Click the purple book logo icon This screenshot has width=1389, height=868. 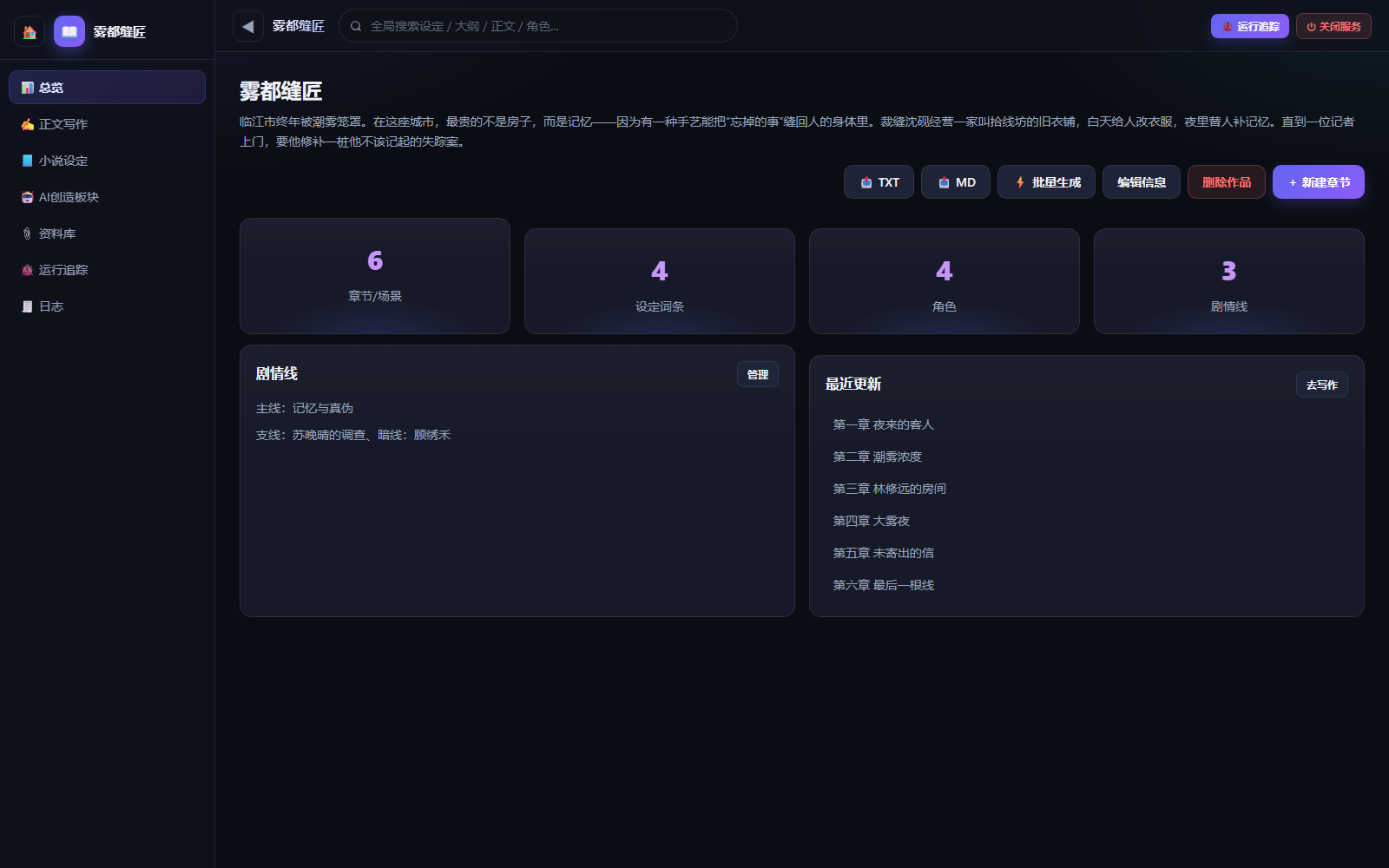(69, 32)
